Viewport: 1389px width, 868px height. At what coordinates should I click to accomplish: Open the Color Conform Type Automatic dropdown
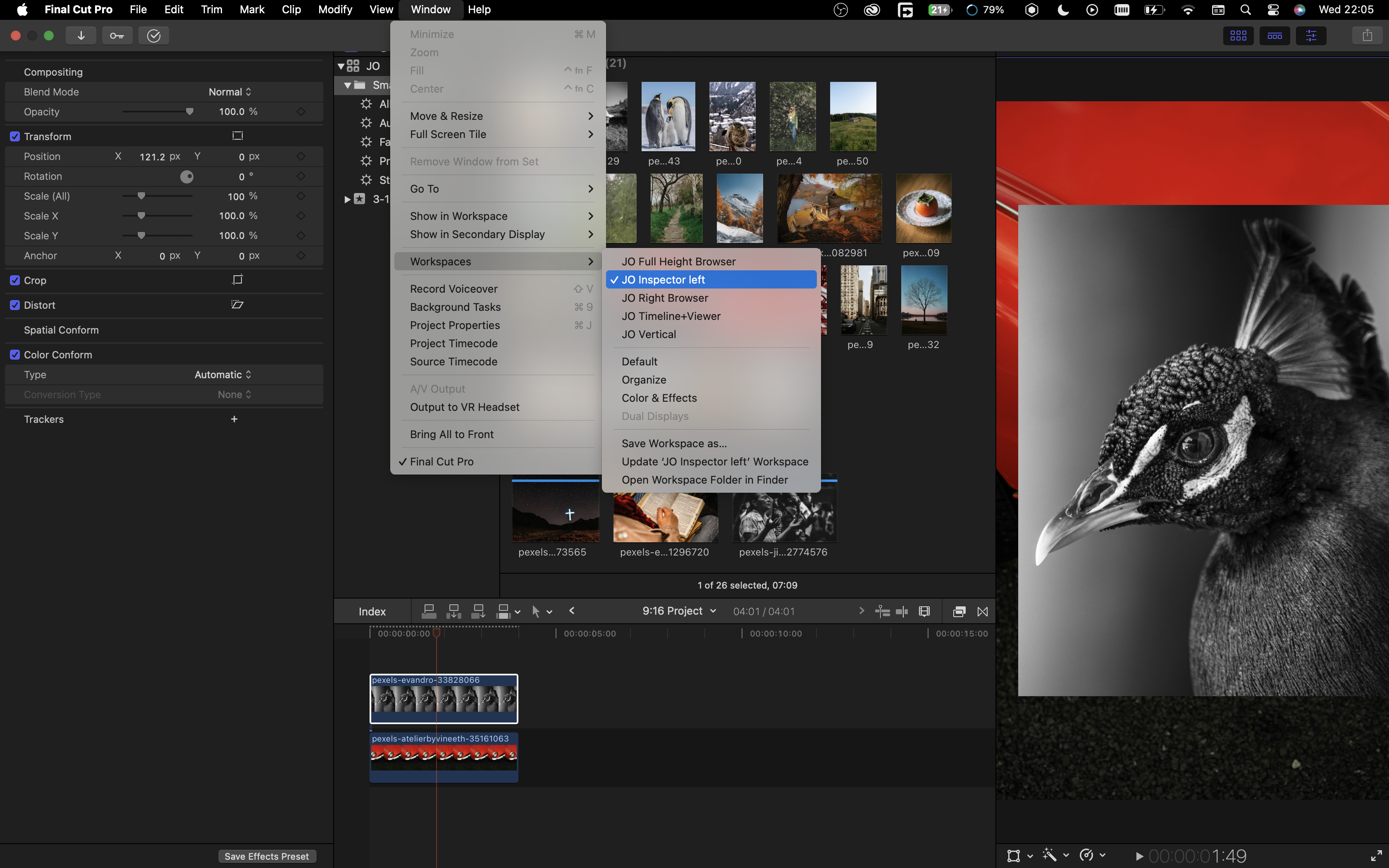pos(223,375)
